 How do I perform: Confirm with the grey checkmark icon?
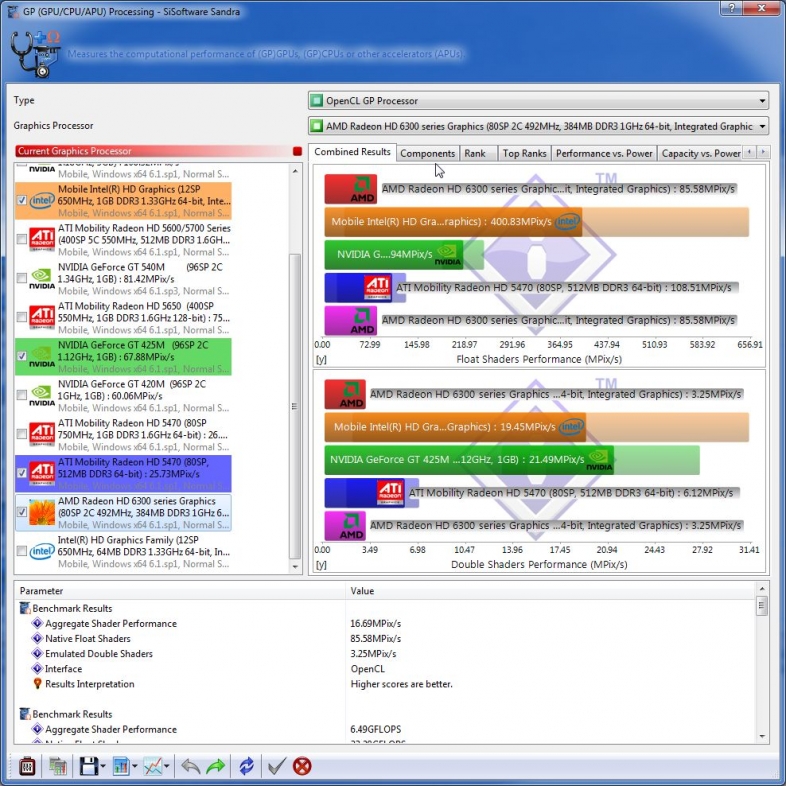[276, 766]
